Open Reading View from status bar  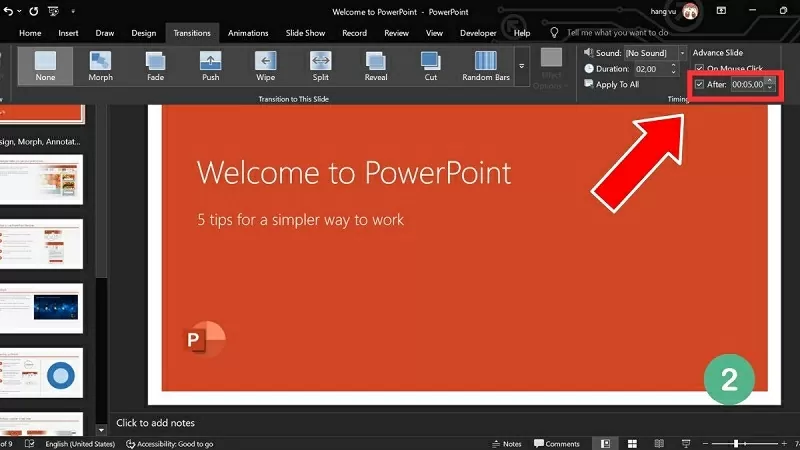click(x=657, y=443)
